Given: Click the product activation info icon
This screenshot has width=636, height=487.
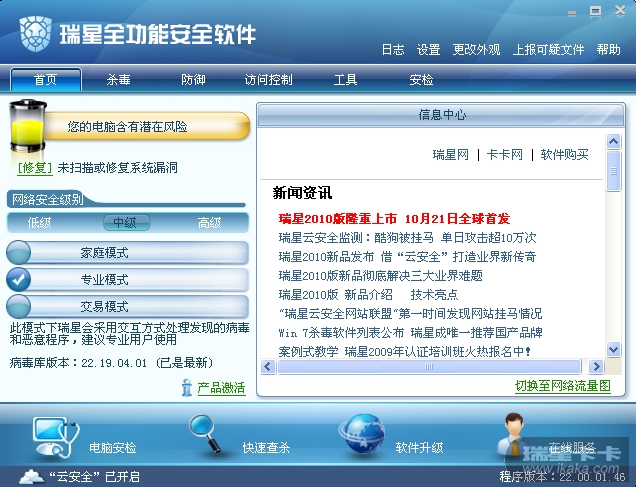Looking at the screenshot, I should (187, 388).
